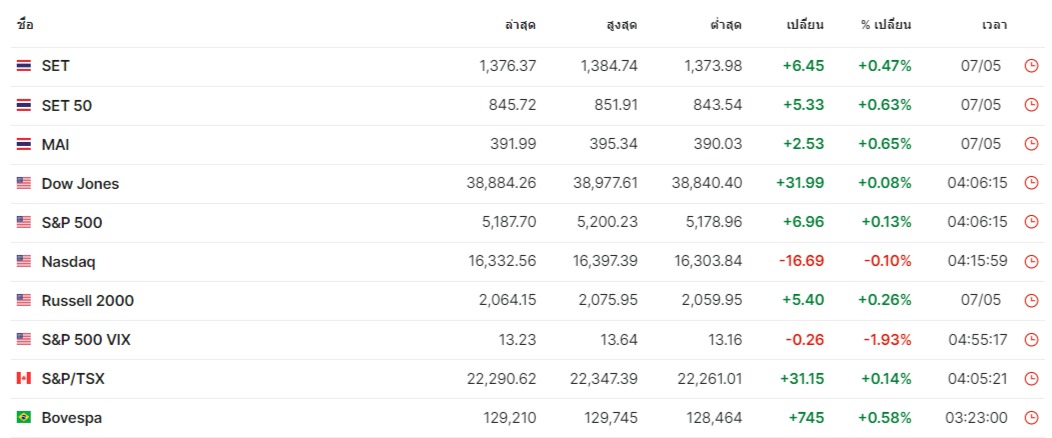
Task: Sort by the เวลา column header
Action: click(x=994, y=25)
